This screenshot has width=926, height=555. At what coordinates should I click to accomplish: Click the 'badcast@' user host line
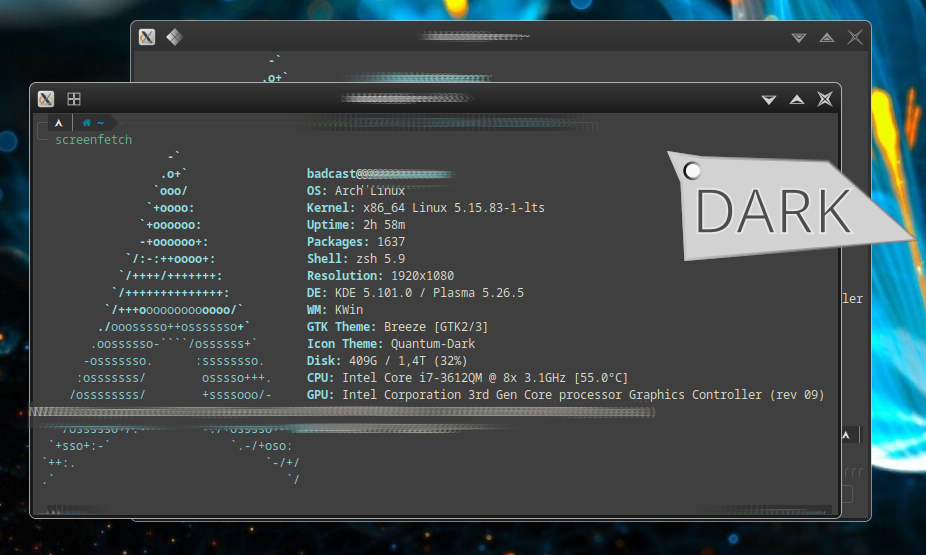[x=381, y=174]
